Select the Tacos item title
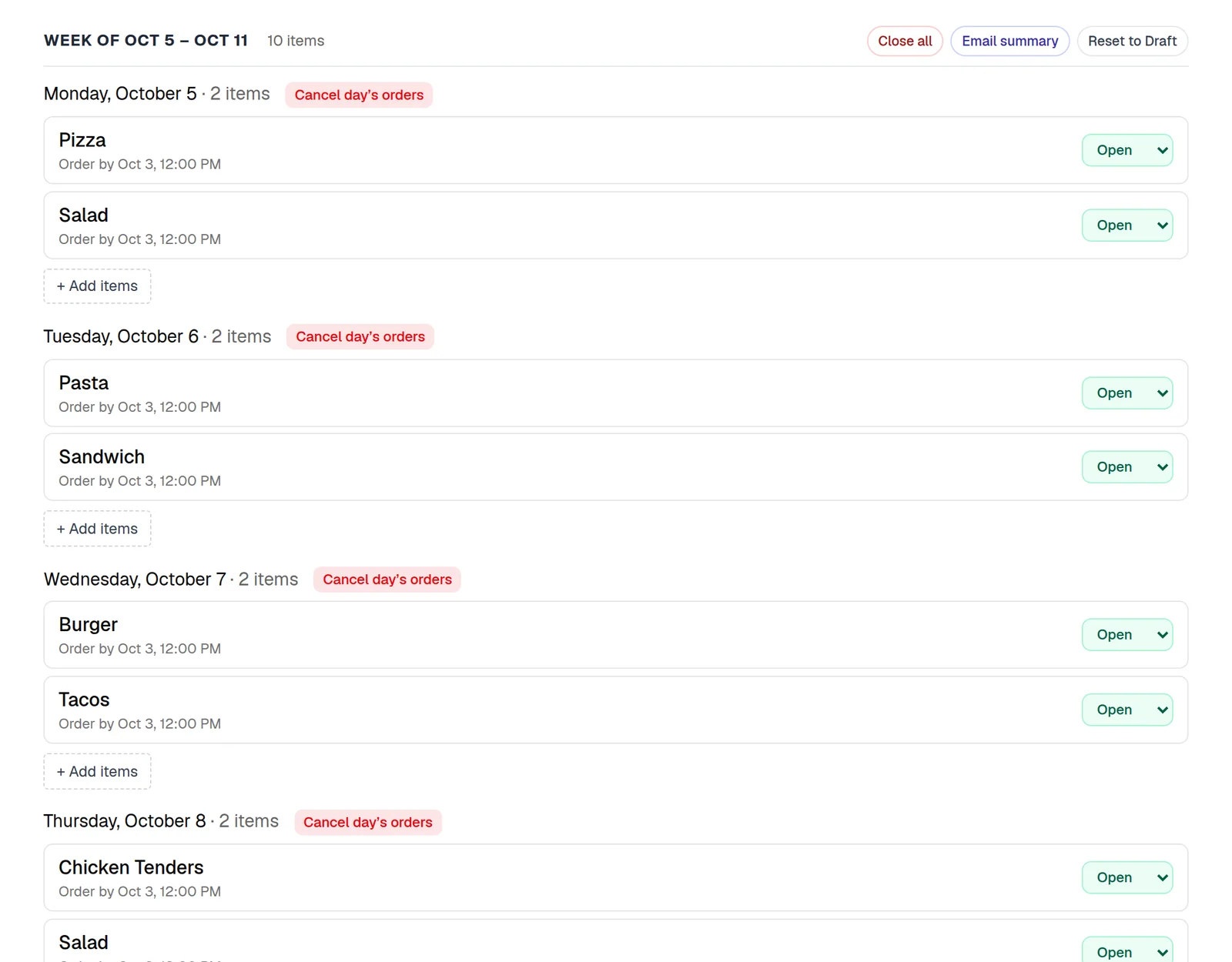Viewport: 1232px width, 962px height. (84, 700)
